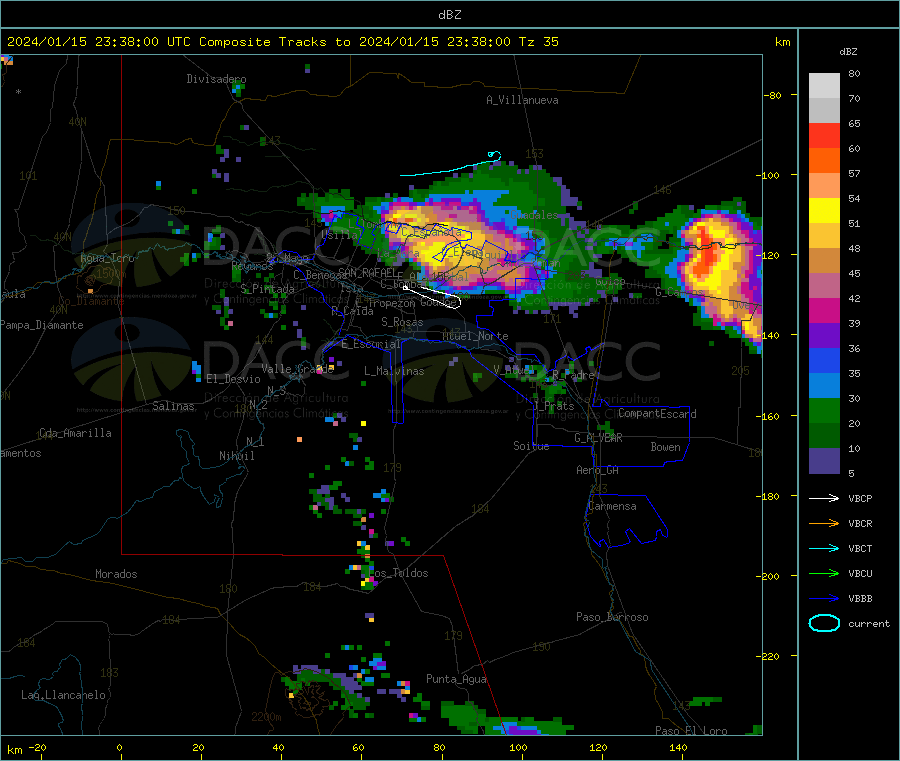Image resolution: width=900 pixels, height=761 pixels.
Task: Click the green VBCU arrow legend symbol
Action: click(x=824, y=573)
